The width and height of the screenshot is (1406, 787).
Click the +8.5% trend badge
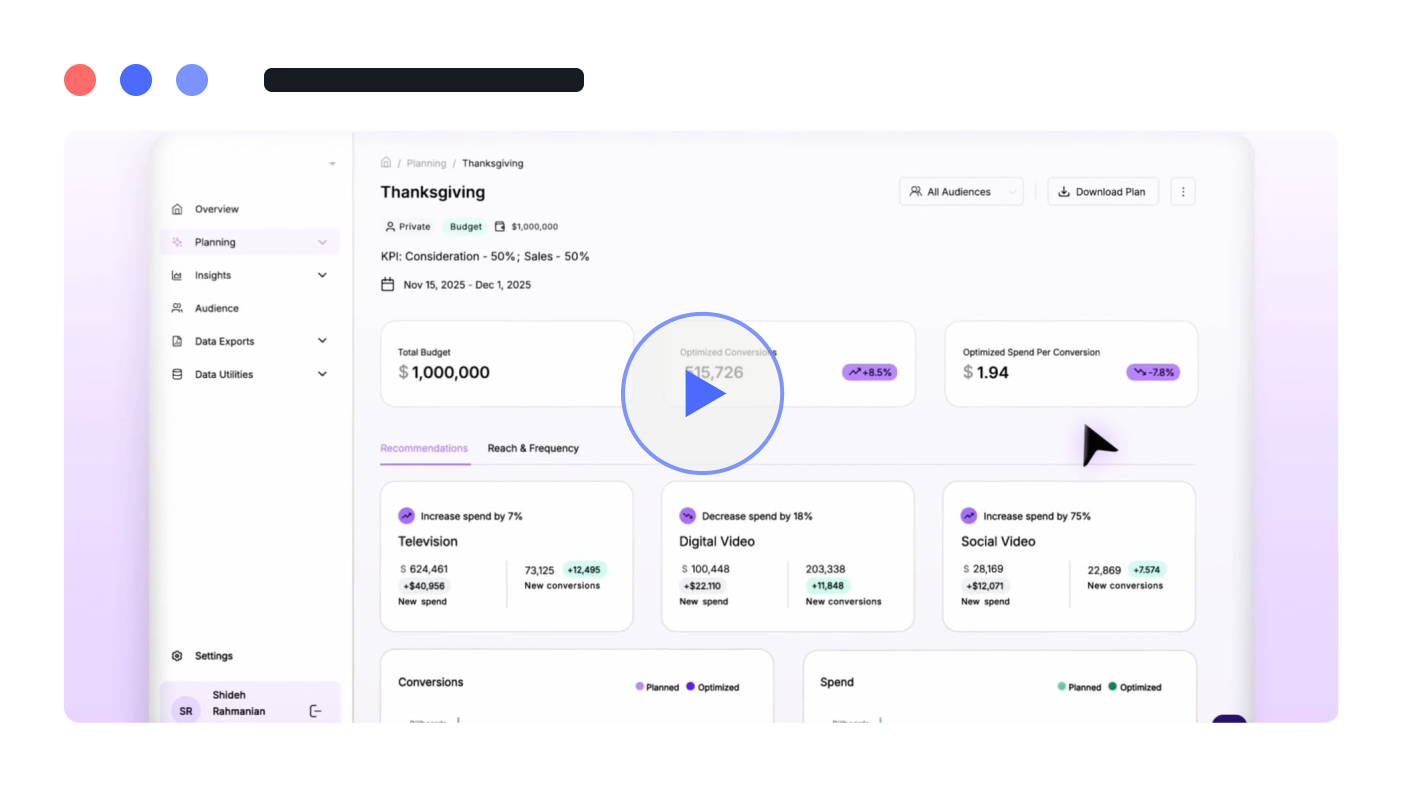(x=870, y=372)
